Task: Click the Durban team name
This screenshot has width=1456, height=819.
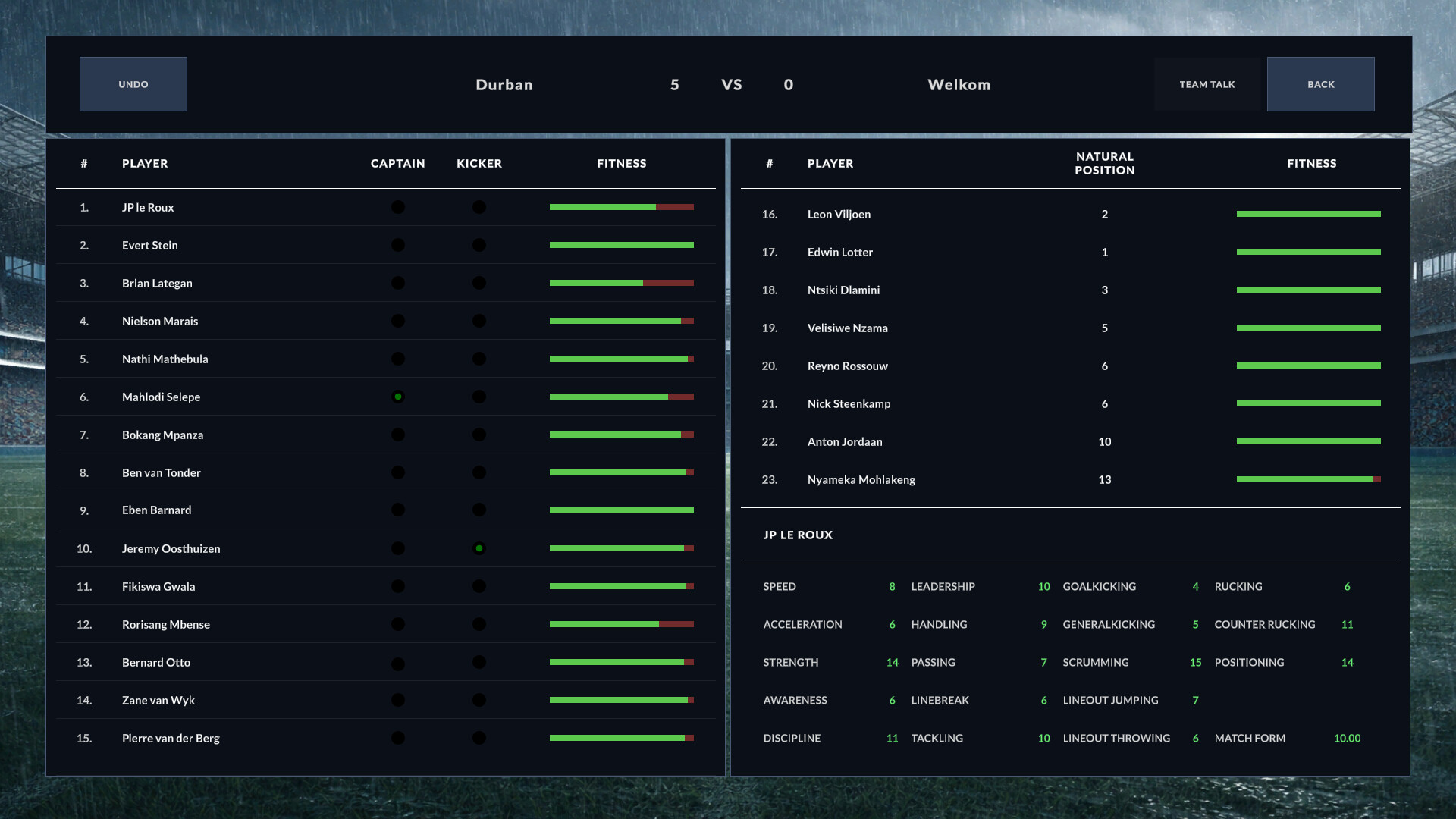Action: click(x=504, y=85)
